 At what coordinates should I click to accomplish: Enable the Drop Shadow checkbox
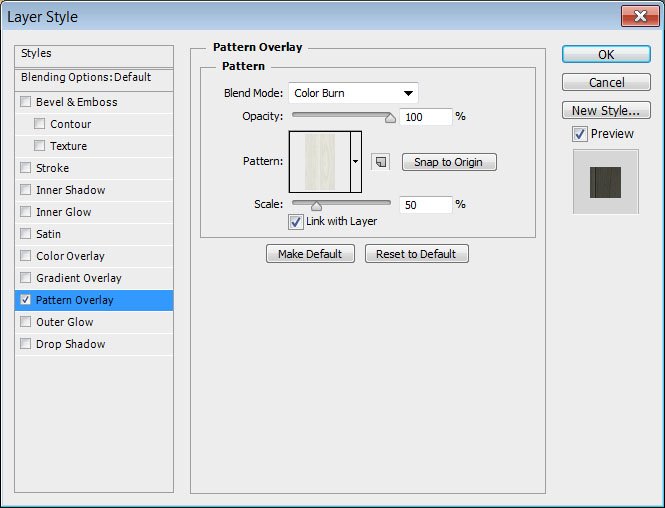click(x=26, y=344)
